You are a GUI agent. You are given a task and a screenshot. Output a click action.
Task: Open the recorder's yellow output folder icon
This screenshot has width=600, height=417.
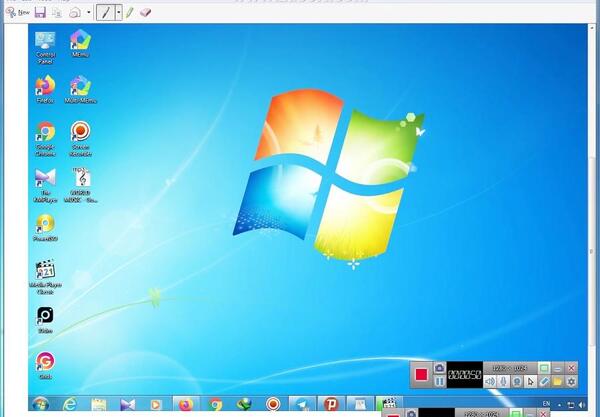pos(558,381)
